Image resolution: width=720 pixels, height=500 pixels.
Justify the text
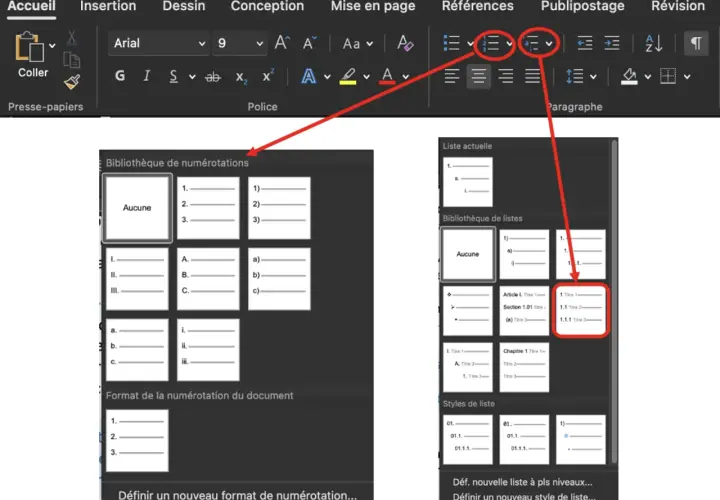point(533,76)
